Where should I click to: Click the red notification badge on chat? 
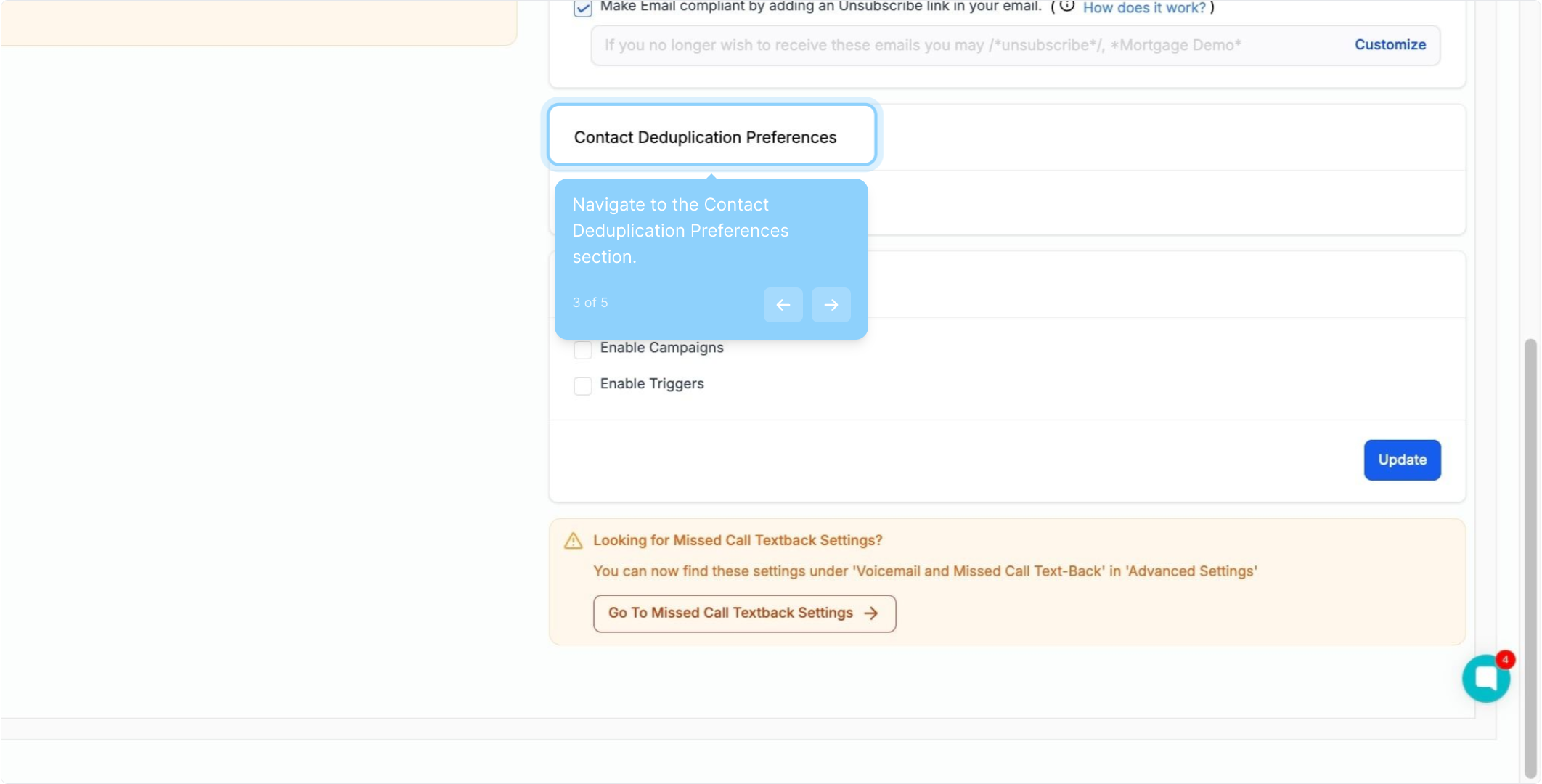tap(1505, 659)
